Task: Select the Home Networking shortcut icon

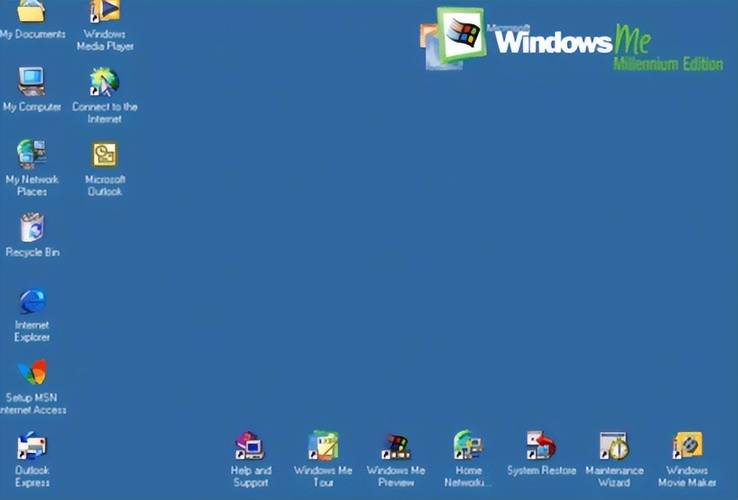Action: tap(468, 445)
